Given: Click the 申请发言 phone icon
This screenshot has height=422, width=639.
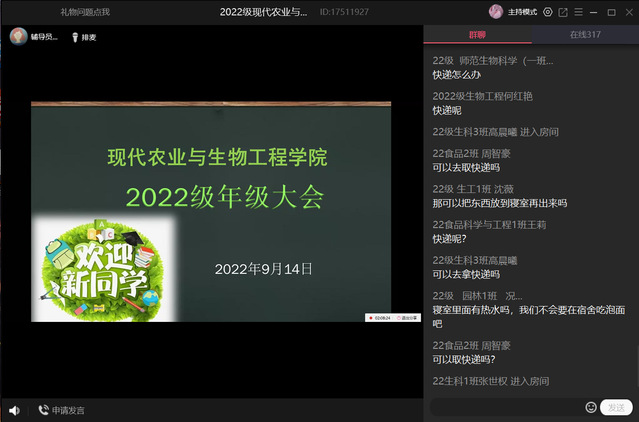Looking at the screenshot, I should point(44,410).
